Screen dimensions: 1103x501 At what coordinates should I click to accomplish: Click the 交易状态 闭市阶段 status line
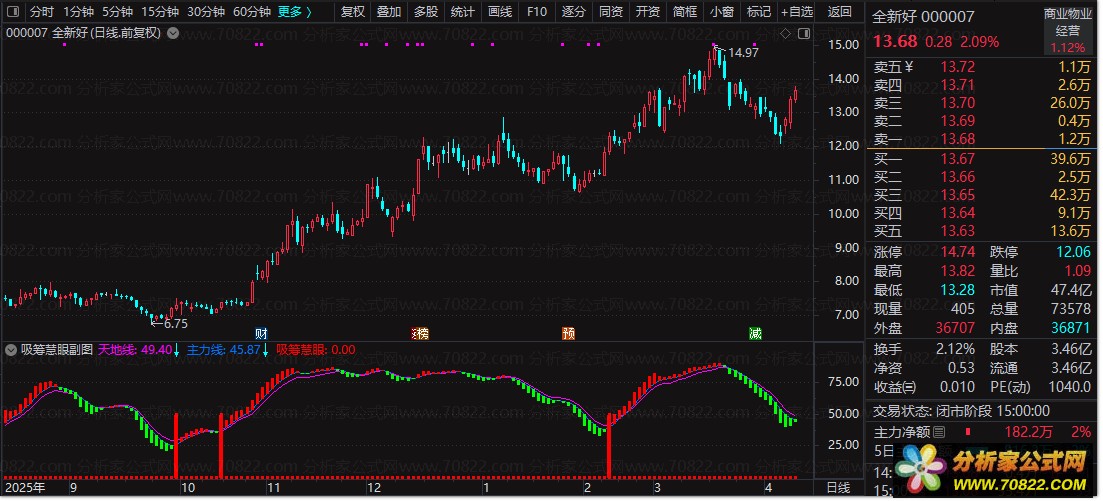(x=961, y=411)
